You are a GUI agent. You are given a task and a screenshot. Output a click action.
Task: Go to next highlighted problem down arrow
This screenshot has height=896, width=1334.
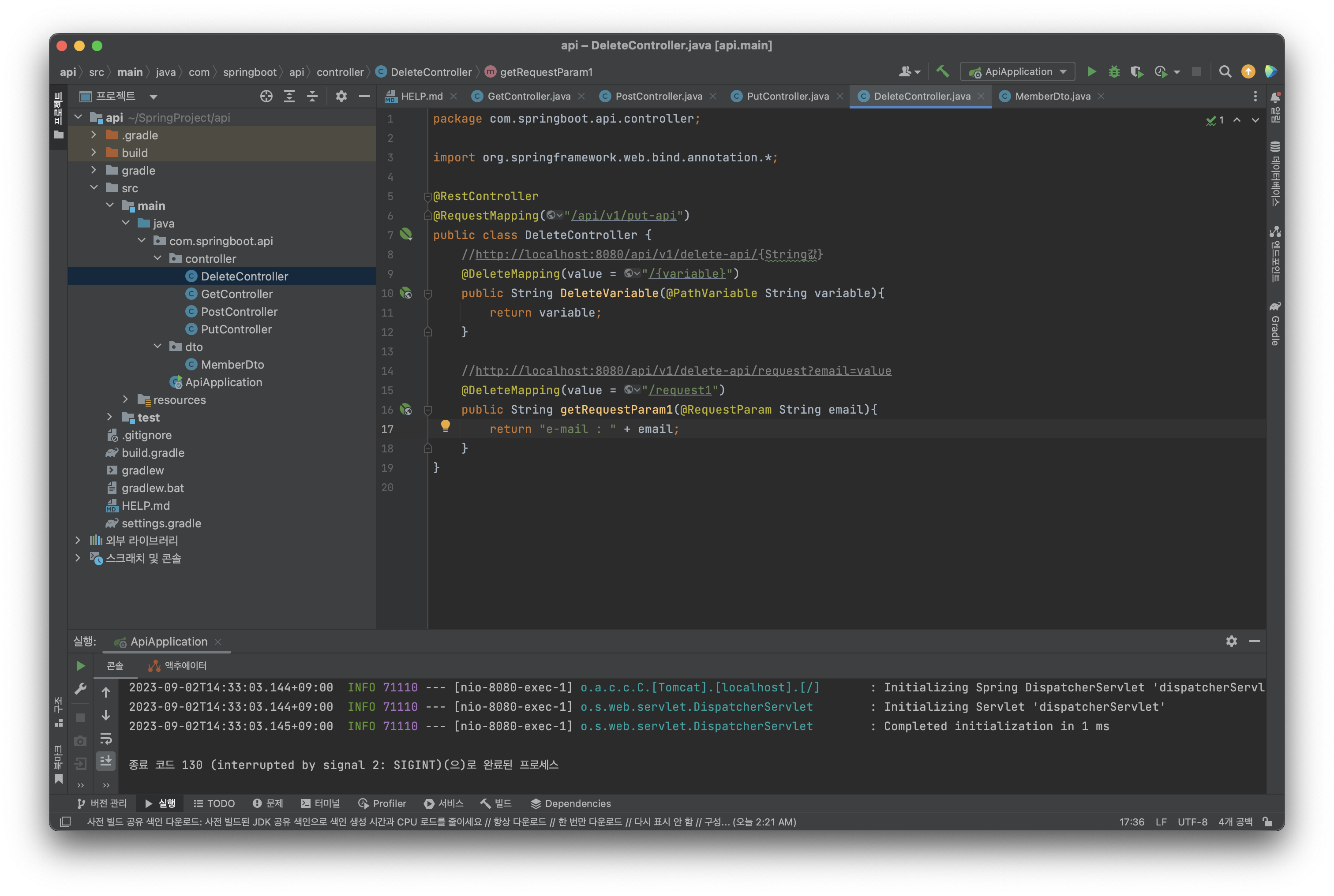pyautogui.click(x=1255, y=120)
